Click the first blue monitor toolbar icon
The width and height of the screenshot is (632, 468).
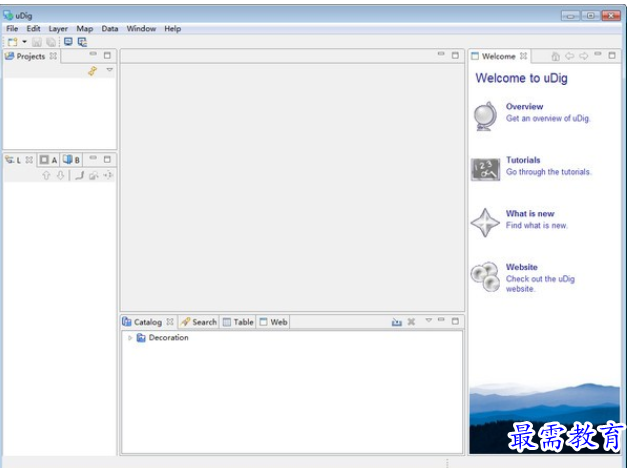(x=69, y=42)
